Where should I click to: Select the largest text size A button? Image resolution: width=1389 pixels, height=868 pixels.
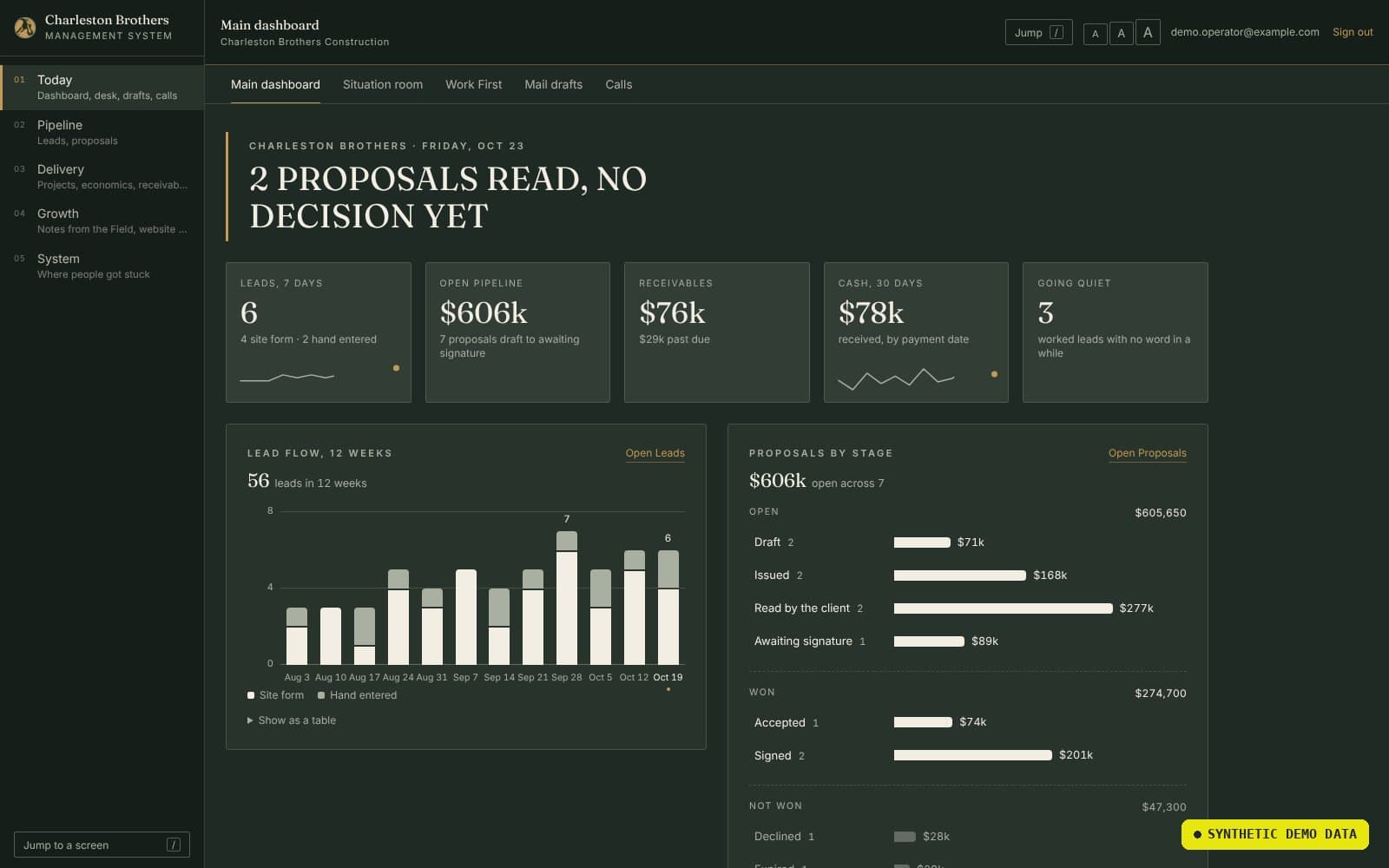coord(1148,32)
